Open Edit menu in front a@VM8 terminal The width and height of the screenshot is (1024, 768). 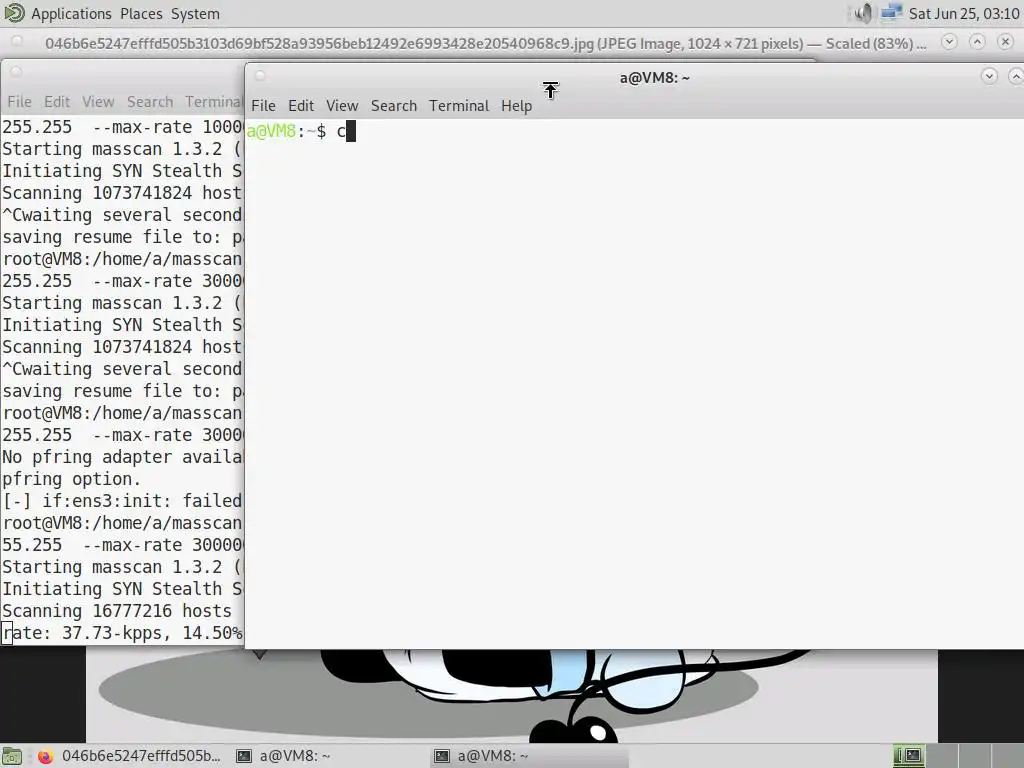tap(301, 106)
